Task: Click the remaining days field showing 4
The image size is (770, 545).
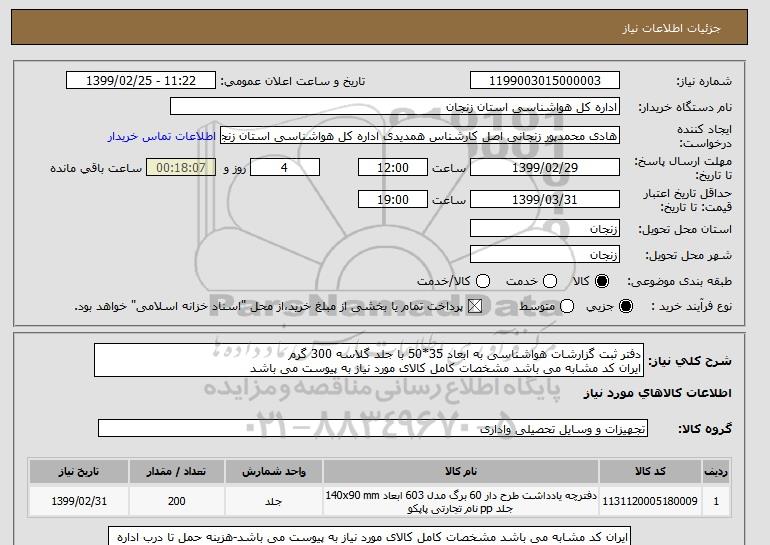Action: 285,167
